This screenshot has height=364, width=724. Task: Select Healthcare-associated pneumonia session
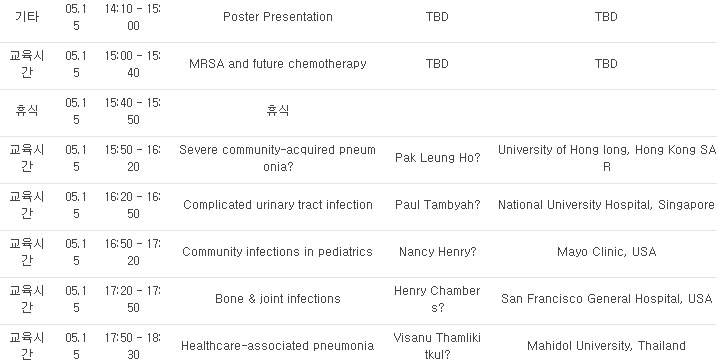point(278,346)
